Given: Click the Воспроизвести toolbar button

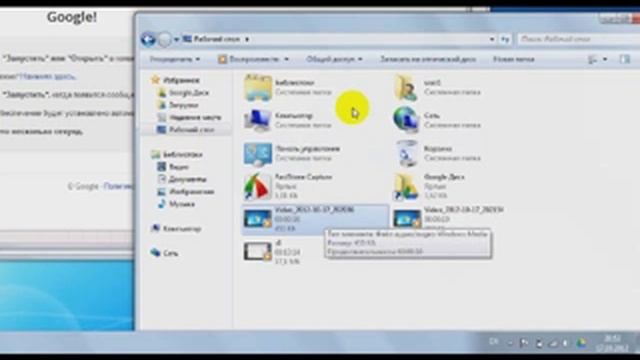Looking at the screenshot, I should pos(253,59).
